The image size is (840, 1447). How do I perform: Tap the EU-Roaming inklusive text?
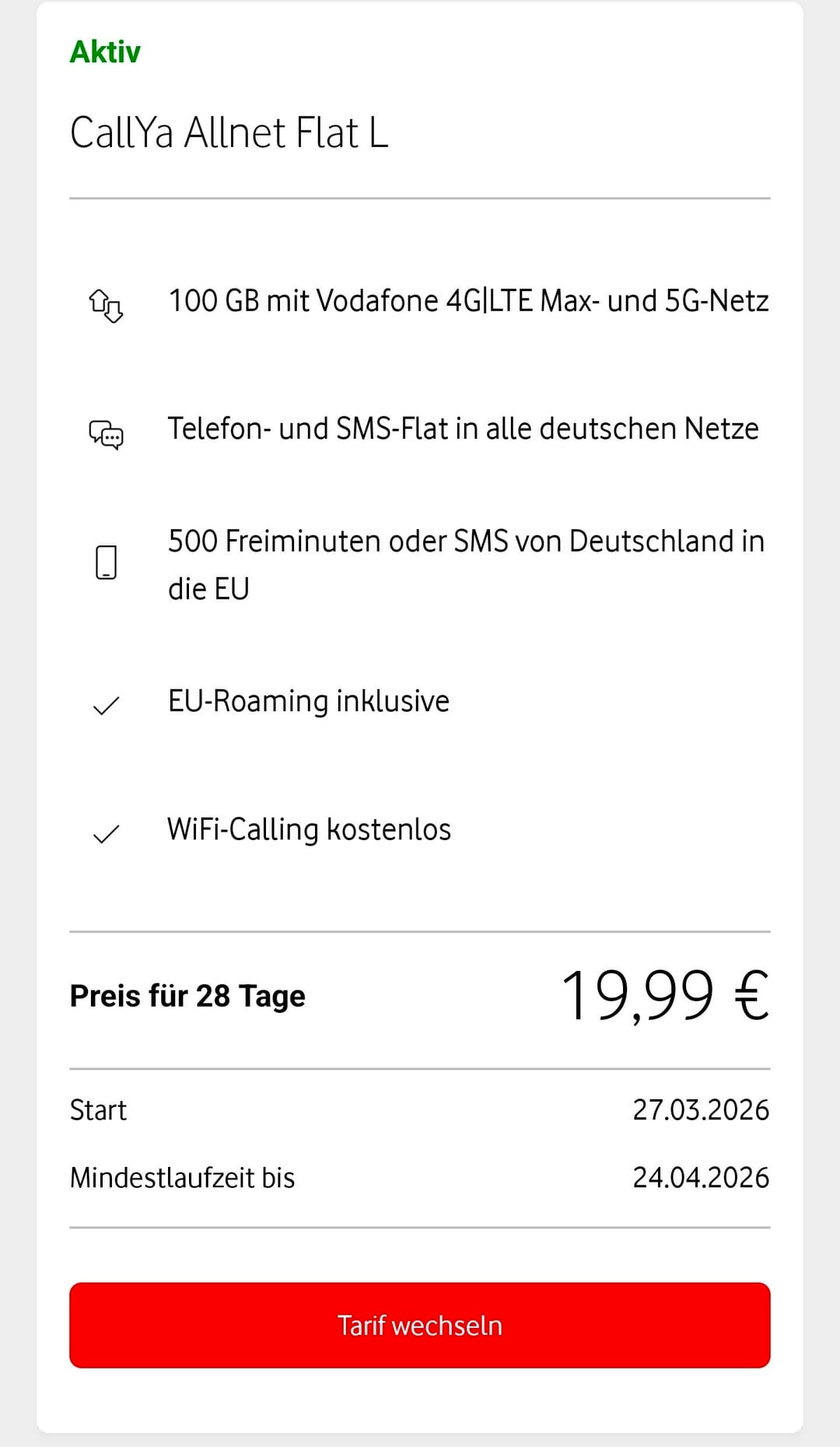308,701
